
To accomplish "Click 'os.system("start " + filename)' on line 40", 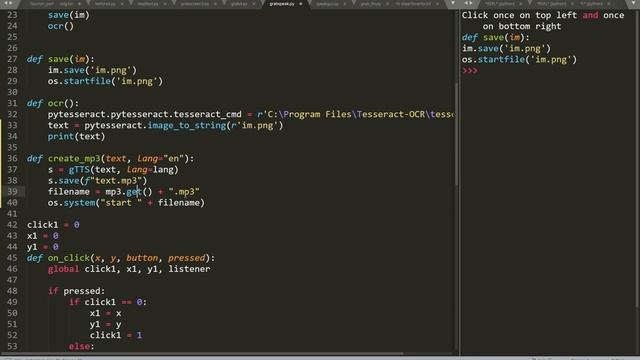I will tap(126, 202).
